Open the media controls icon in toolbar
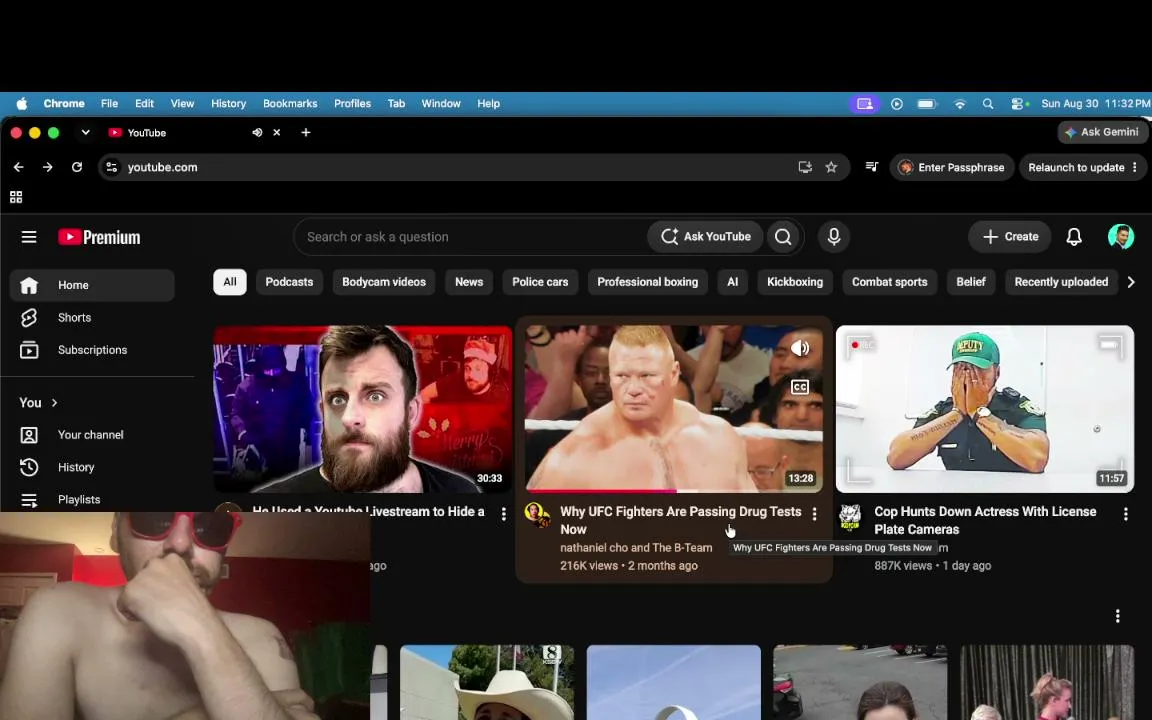The width and height of the screenshot is (1152, 720). [x=872, y=168]
